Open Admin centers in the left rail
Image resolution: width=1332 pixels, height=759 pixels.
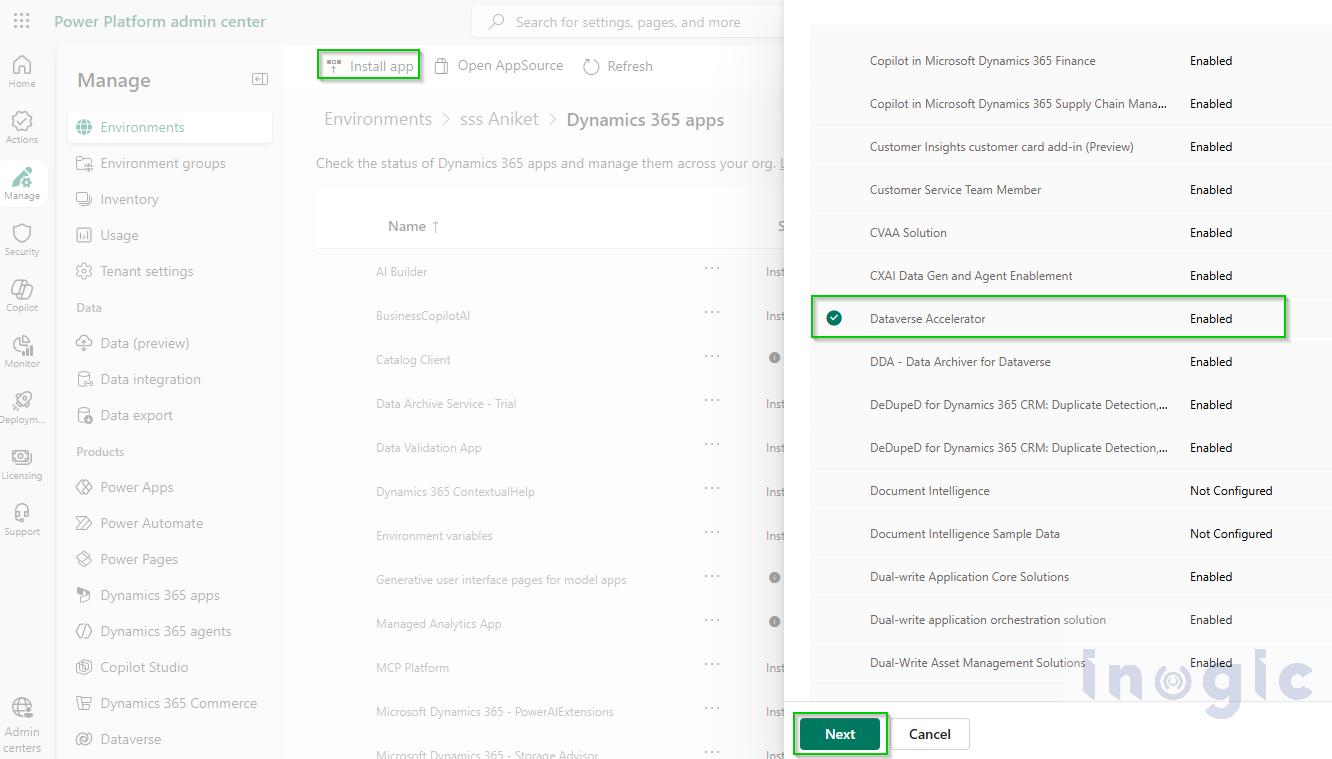[x=22, y=726]
